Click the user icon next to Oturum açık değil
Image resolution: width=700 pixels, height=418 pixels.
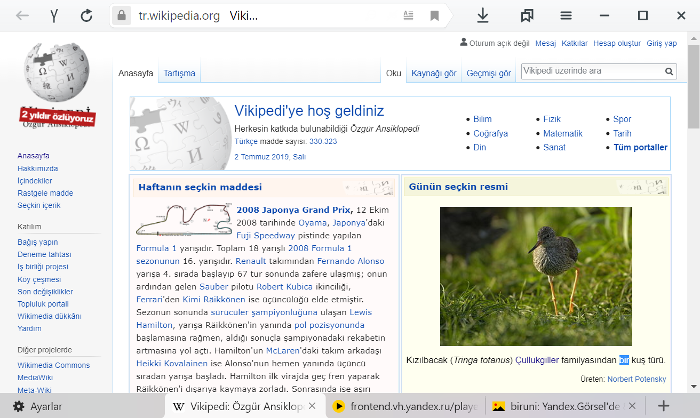coord(463,42)
